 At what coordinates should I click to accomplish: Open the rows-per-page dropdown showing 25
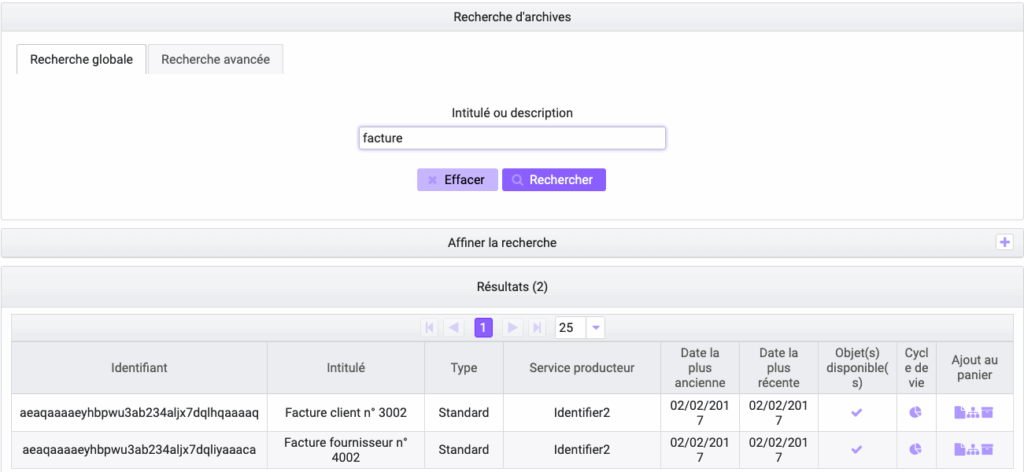[x=596, y=328]
